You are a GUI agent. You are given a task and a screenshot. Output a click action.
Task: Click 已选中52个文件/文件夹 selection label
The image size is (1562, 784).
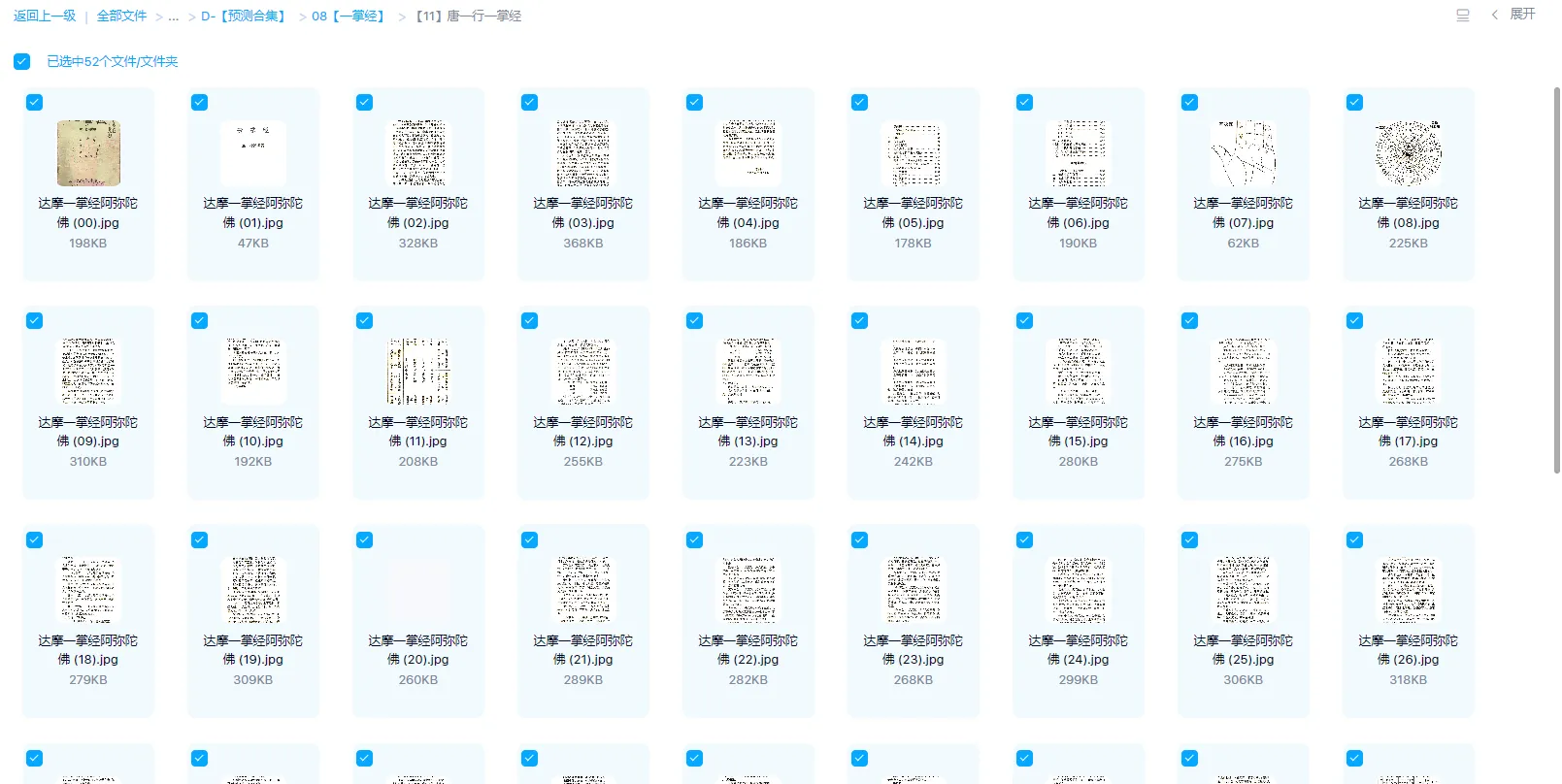pyautogui.click(x=113, y=61)
